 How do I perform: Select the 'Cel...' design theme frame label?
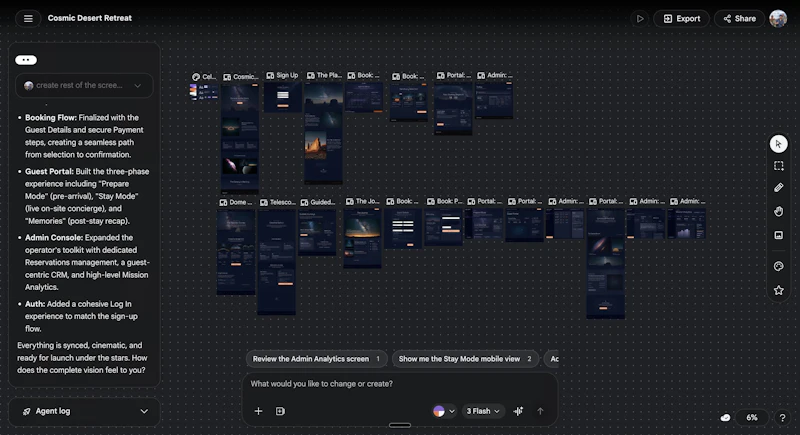pyautogui.click(x=209, y=76)
